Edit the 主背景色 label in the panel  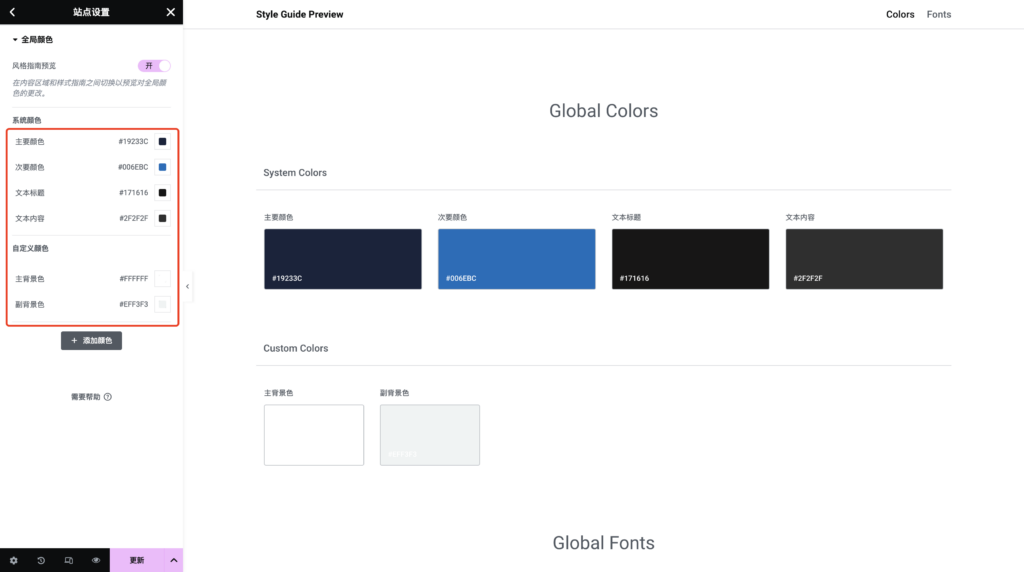(x=30, y=279)
